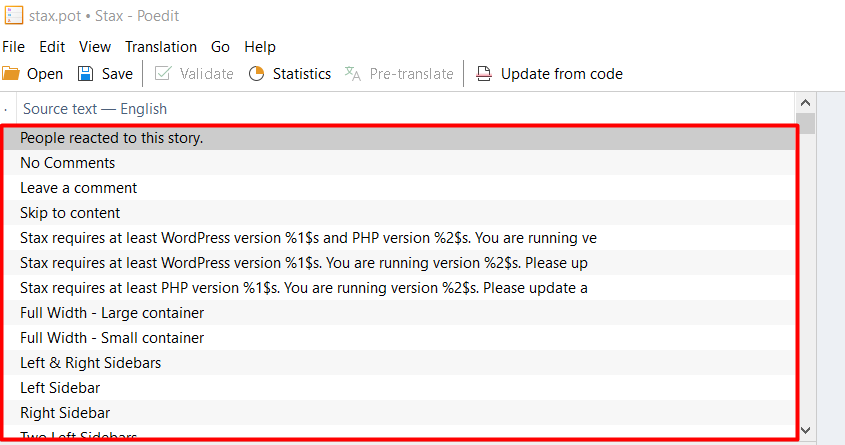Click the Poedit app icon in title bar

coord(13,15)
